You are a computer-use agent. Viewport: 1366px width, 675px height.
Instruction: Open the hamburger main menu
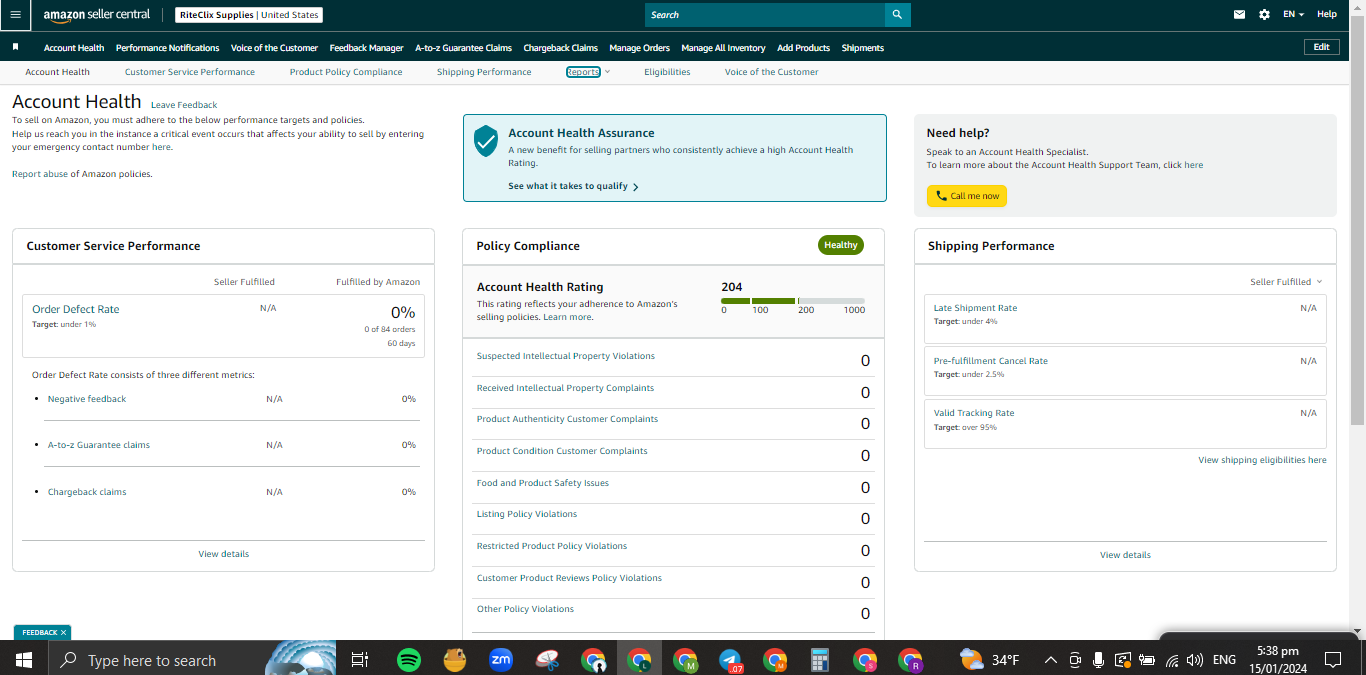pyautogui.click(x=15, y=15)
